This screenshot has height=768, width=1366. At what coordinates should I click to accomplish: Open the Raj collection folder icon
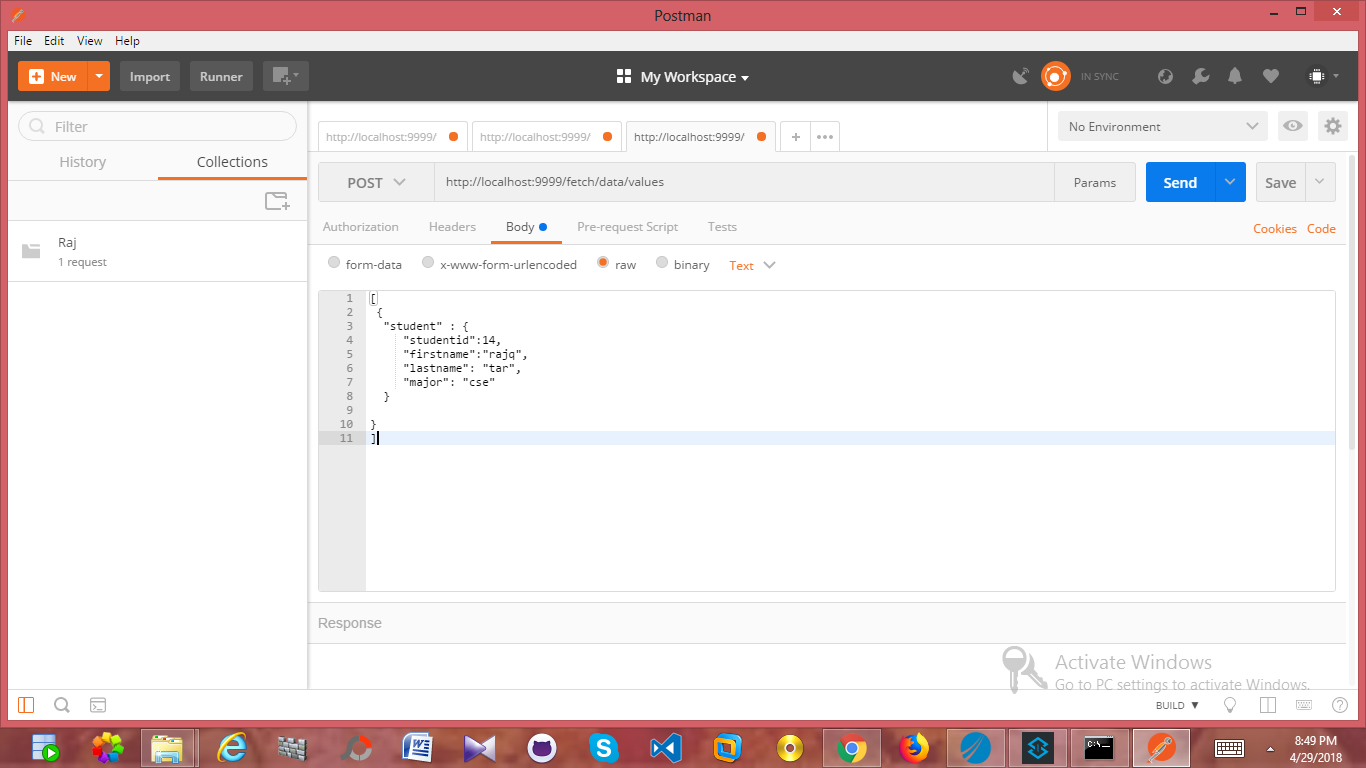[31, 251]
